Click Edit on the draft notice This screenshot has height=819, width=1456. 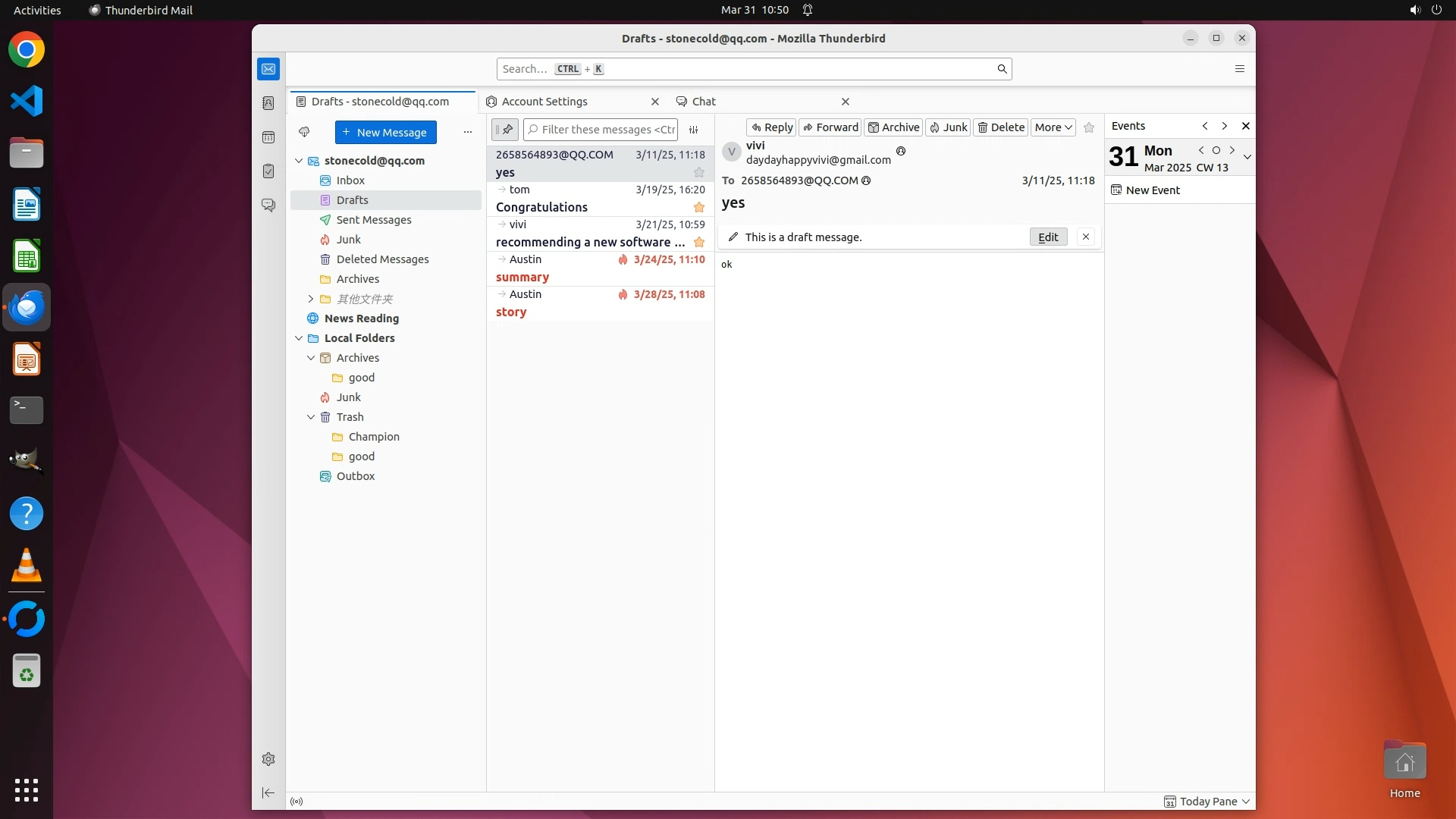tap(1048, 237)
